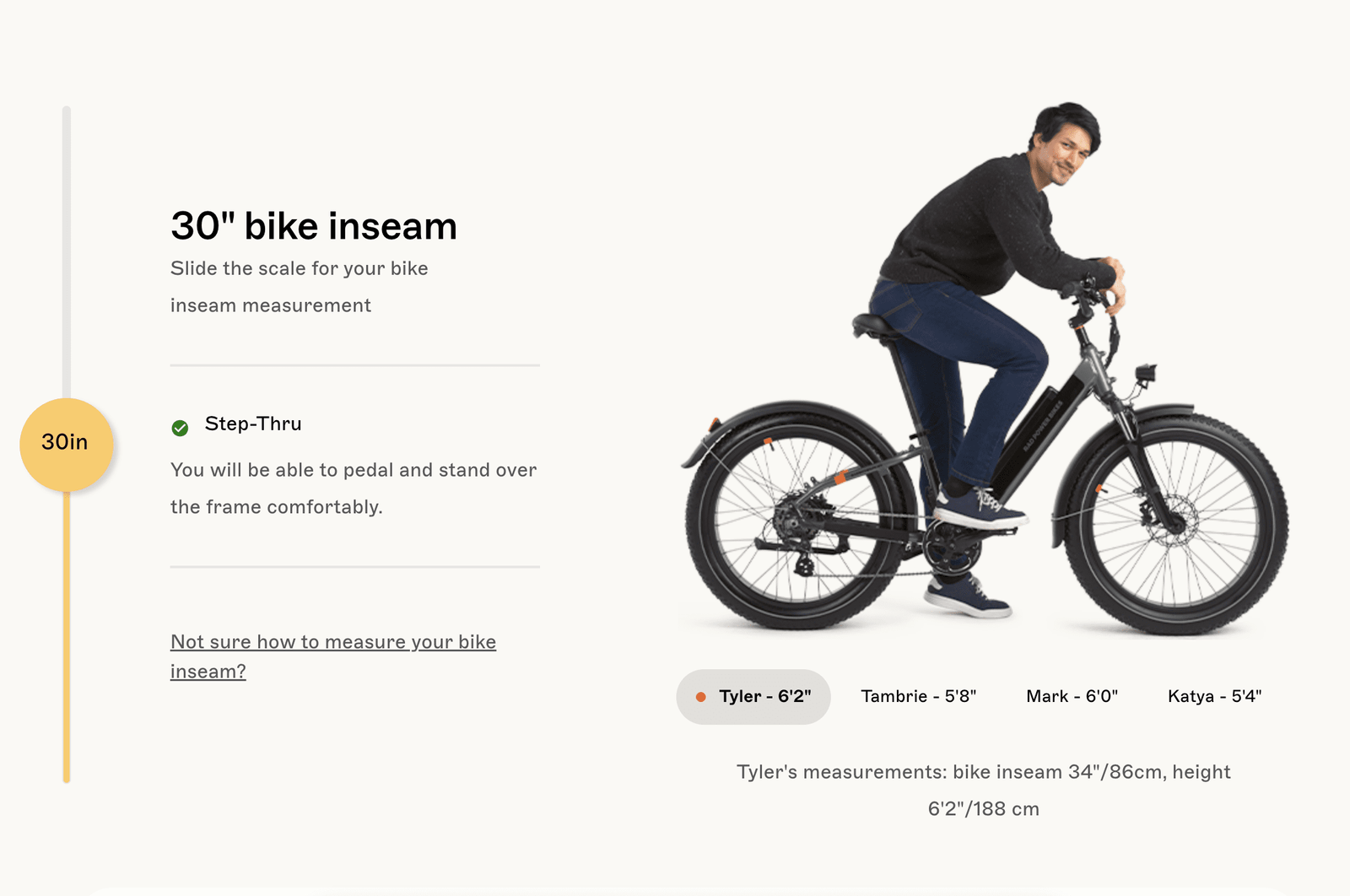Switch to the Tambrie - 5'8" rider

point(918,697)
